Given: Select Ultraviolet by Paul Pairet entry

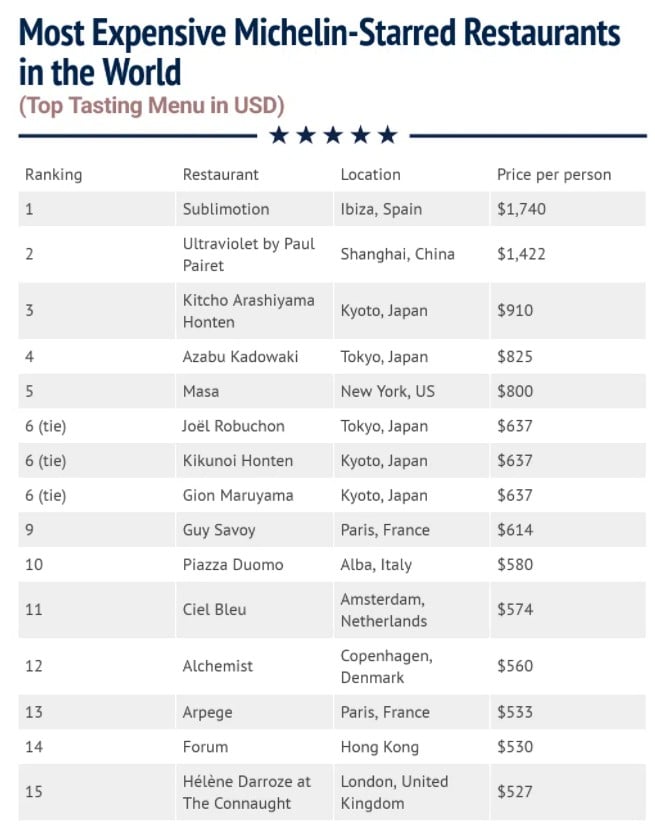Looking at the screenshot, I should (x=248, y=254).
